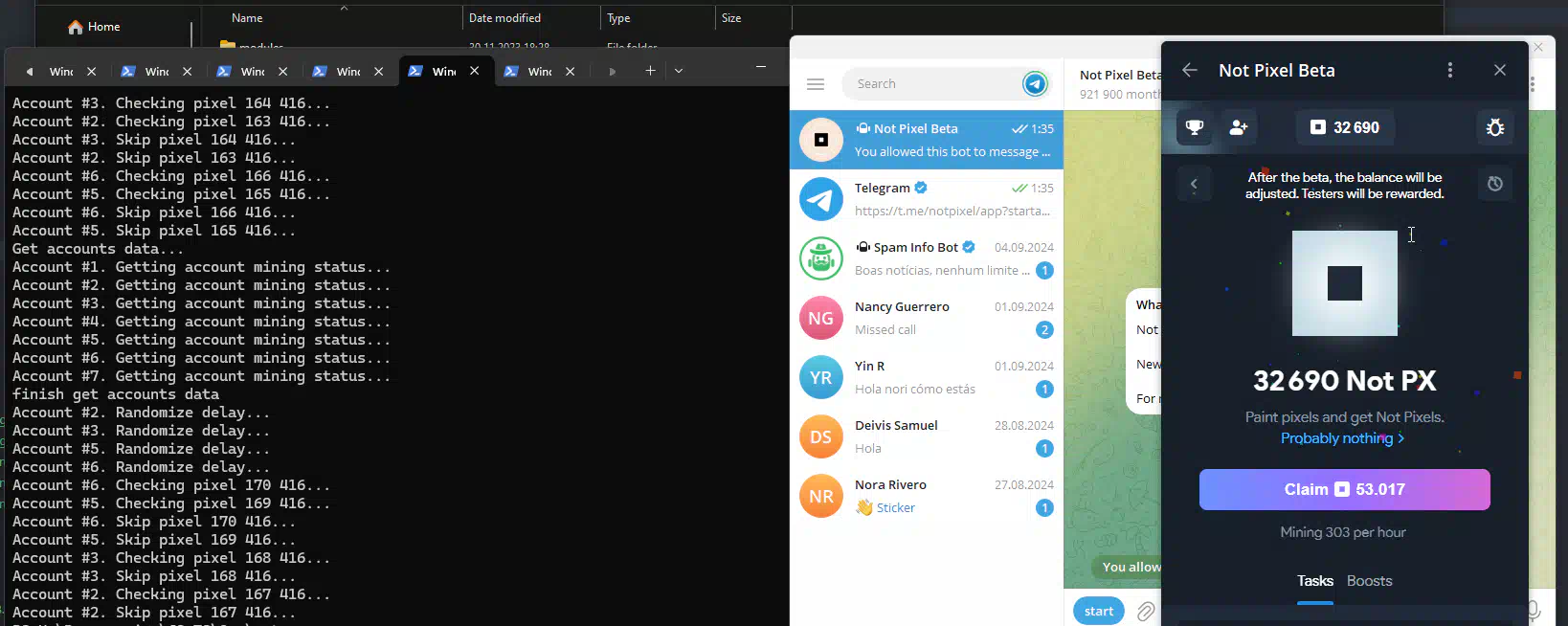The width and height of the screenshot is (1568, 626).
Task: Switch to the Tasks tab
Action: pos(1314,581)
